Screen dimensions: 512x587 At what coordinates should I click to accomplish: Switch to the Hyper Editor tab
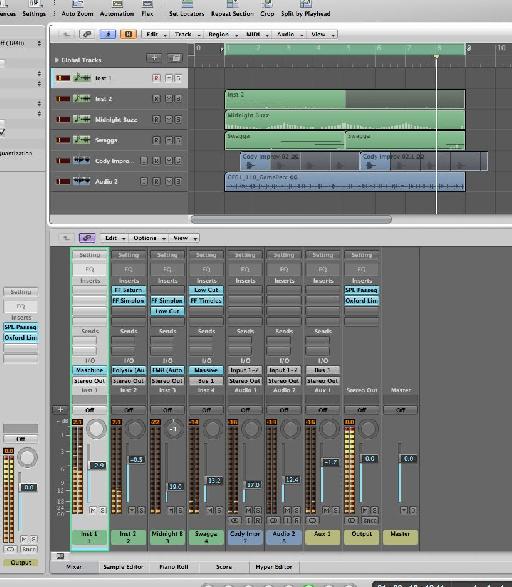274,567
